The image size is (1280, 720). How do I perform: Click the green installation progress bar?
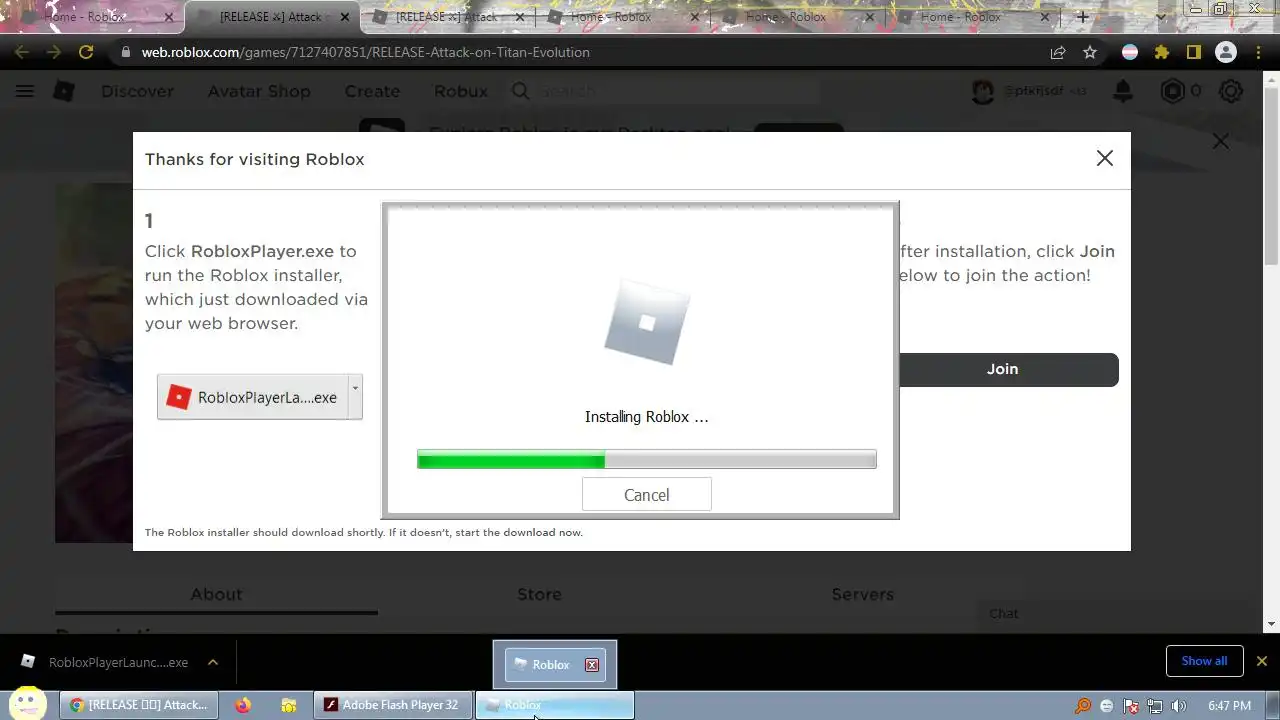pos(646,459)
